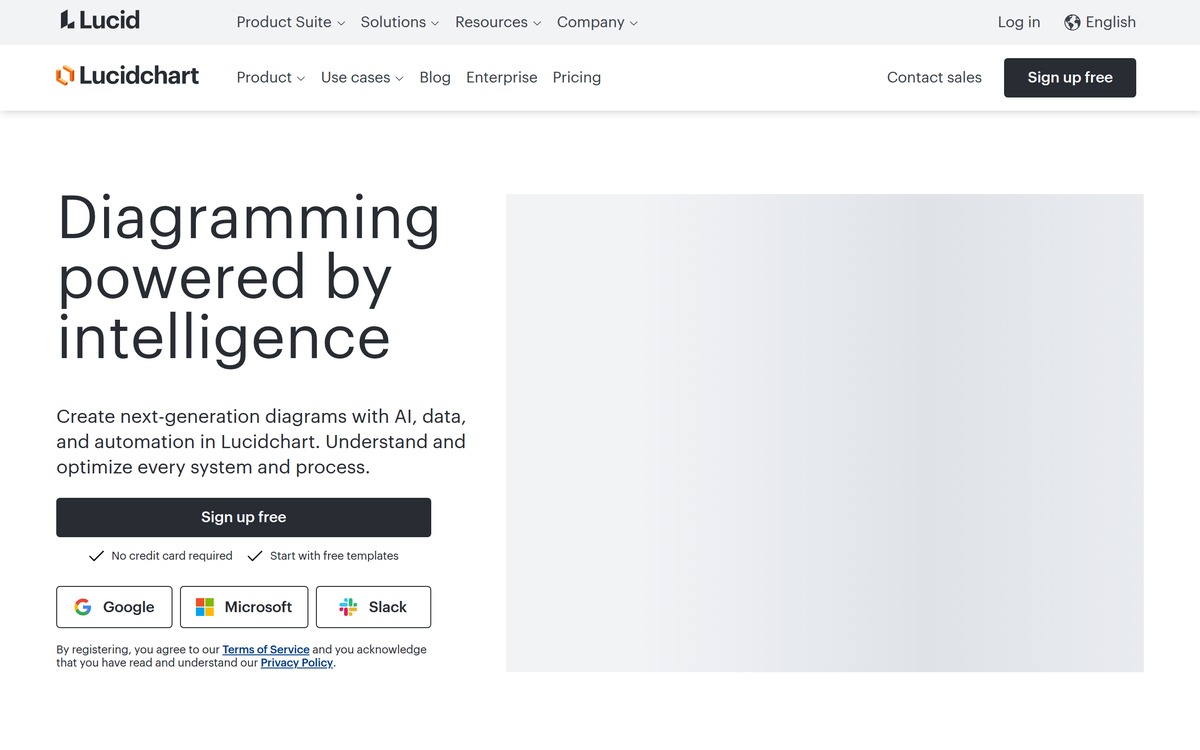Click the 'Diagramming powered by intelligence' heading
Screen dimensions: 1200x750
(x=248, y=277)
